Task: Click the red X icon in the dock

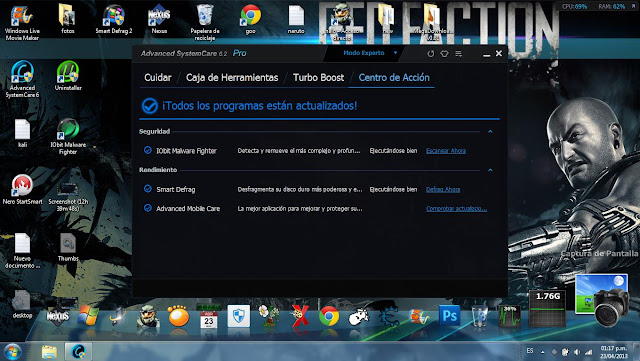Action: (x=300, y=316)
